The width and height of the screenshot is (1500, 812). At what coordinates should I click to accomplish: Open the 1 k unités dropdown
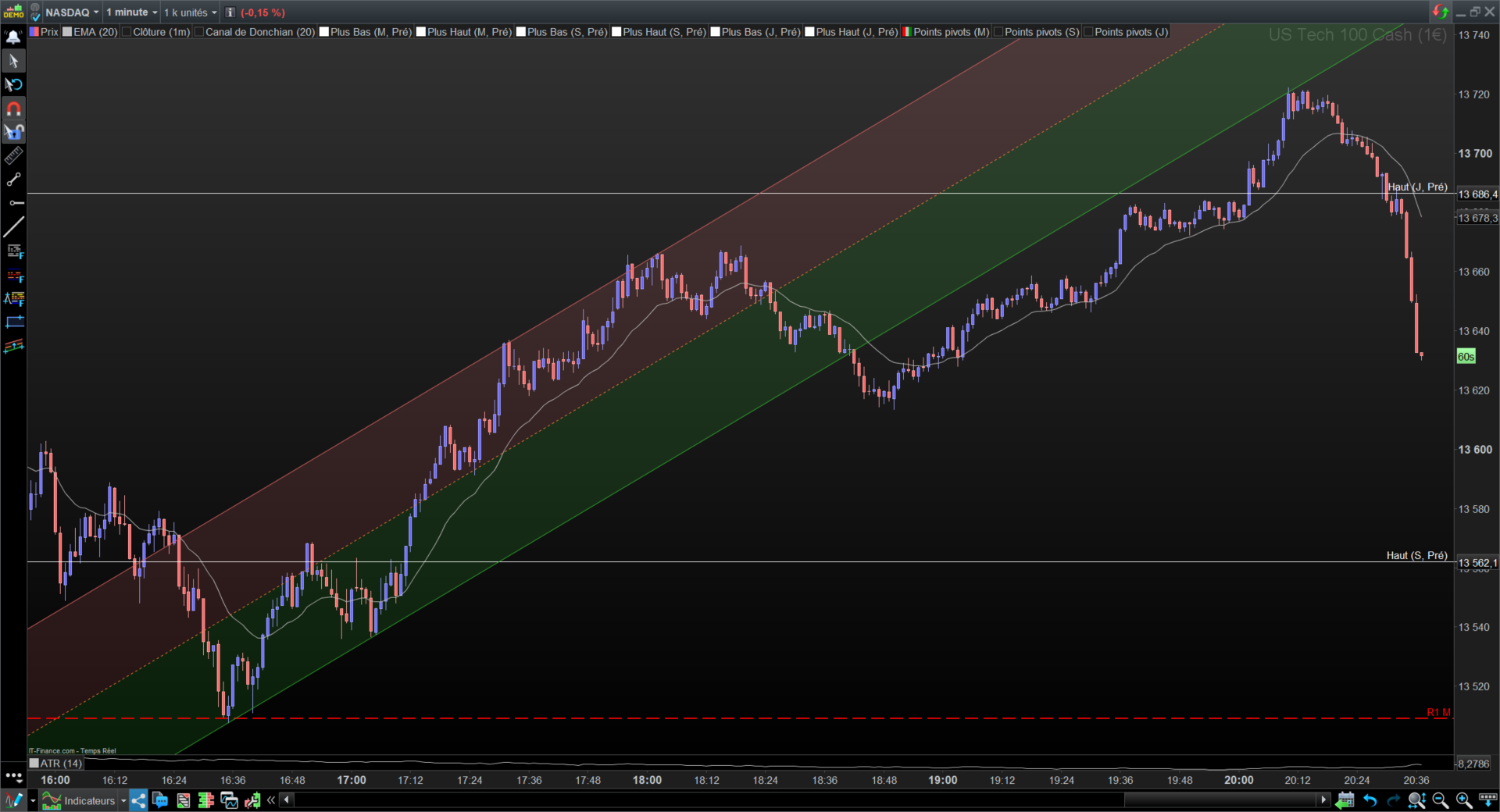(x=190, y=12)
